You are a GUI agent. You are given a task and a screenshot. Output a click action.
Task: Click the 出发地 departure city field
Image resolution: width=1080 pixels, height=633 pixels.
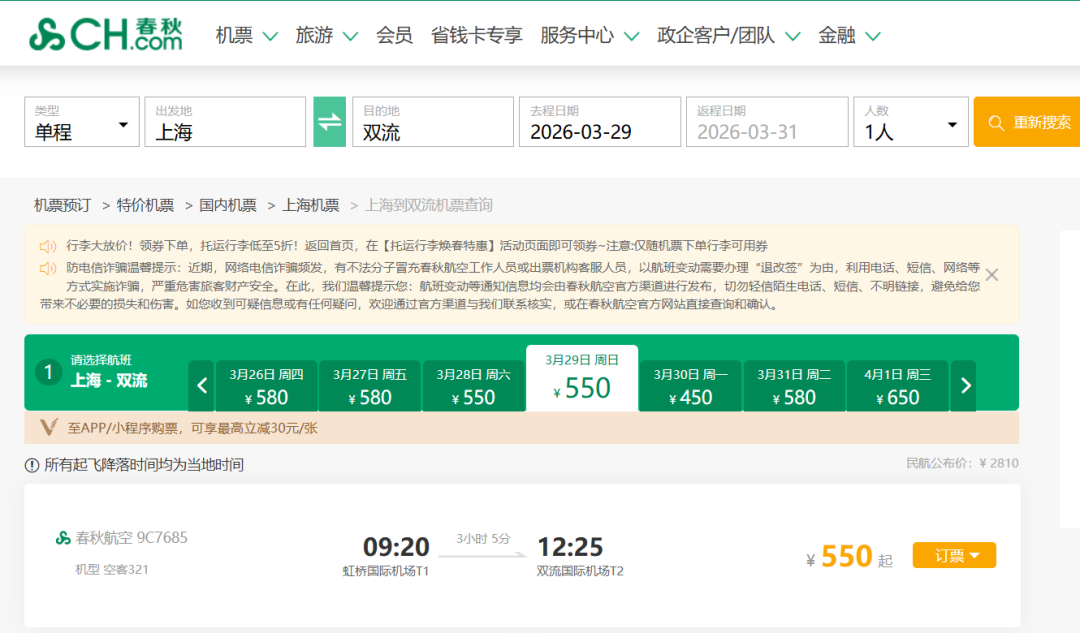pyautogui.click(x=225, y=122)
